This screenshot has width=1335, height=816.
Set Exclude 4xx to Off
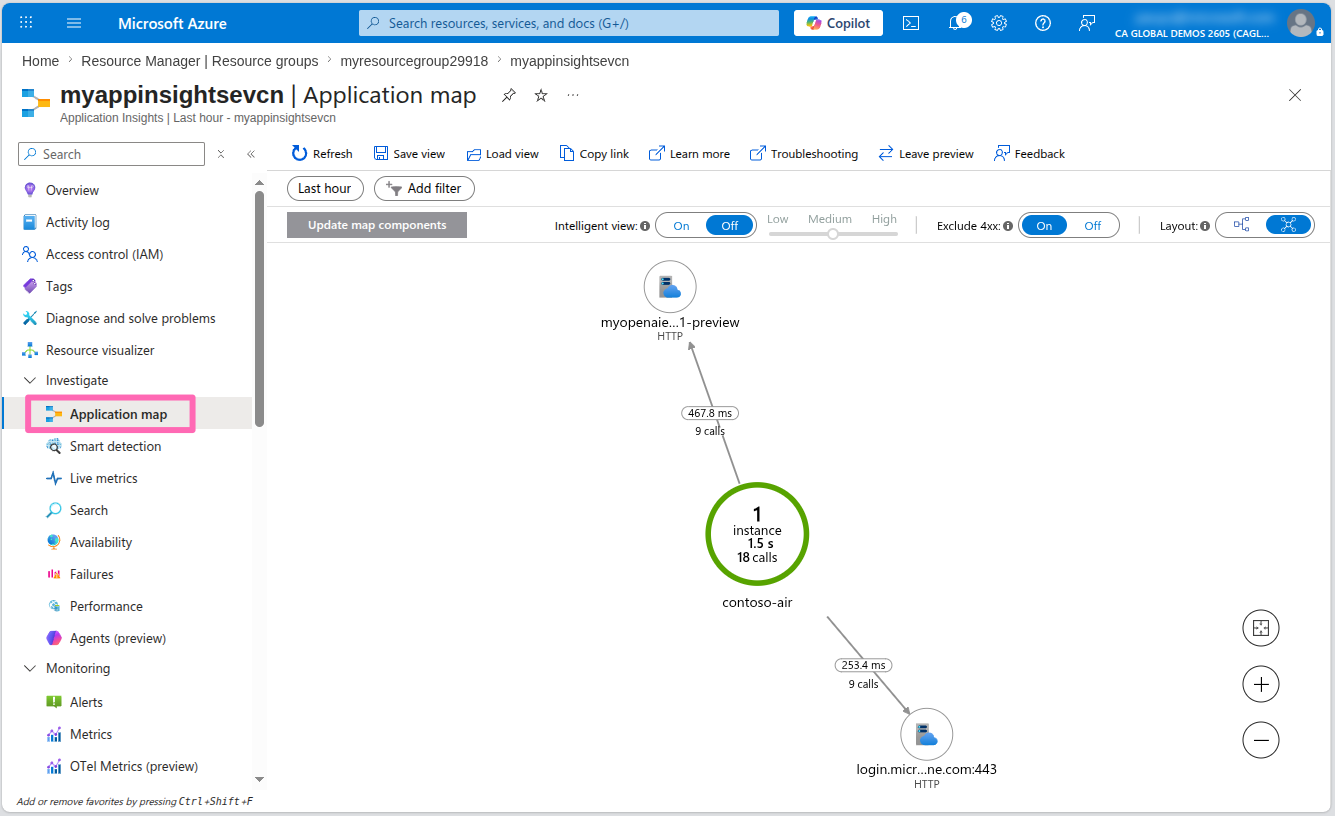[x=1093, y=226]
